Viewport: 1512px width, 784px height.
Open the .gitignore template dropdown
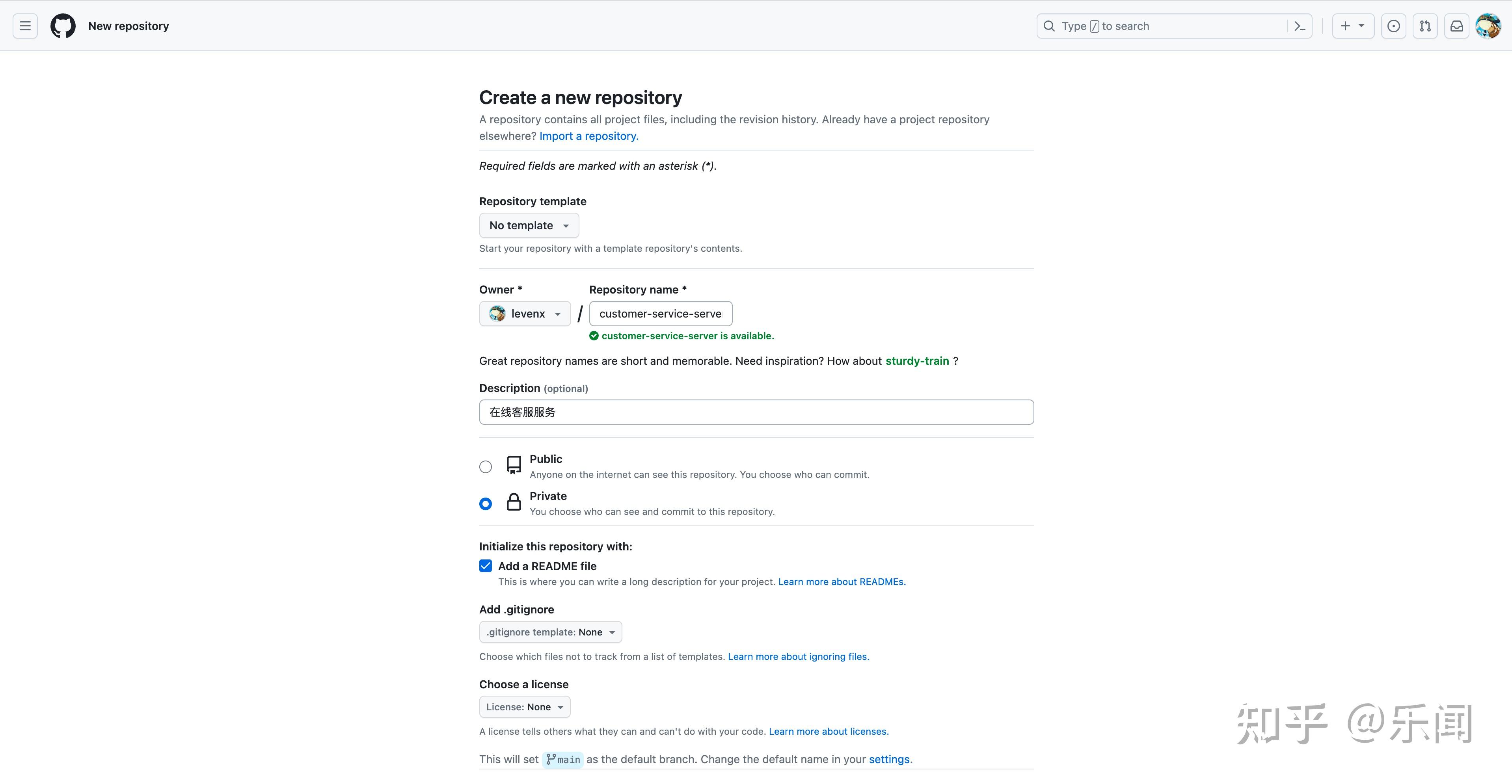pos(550,632)
